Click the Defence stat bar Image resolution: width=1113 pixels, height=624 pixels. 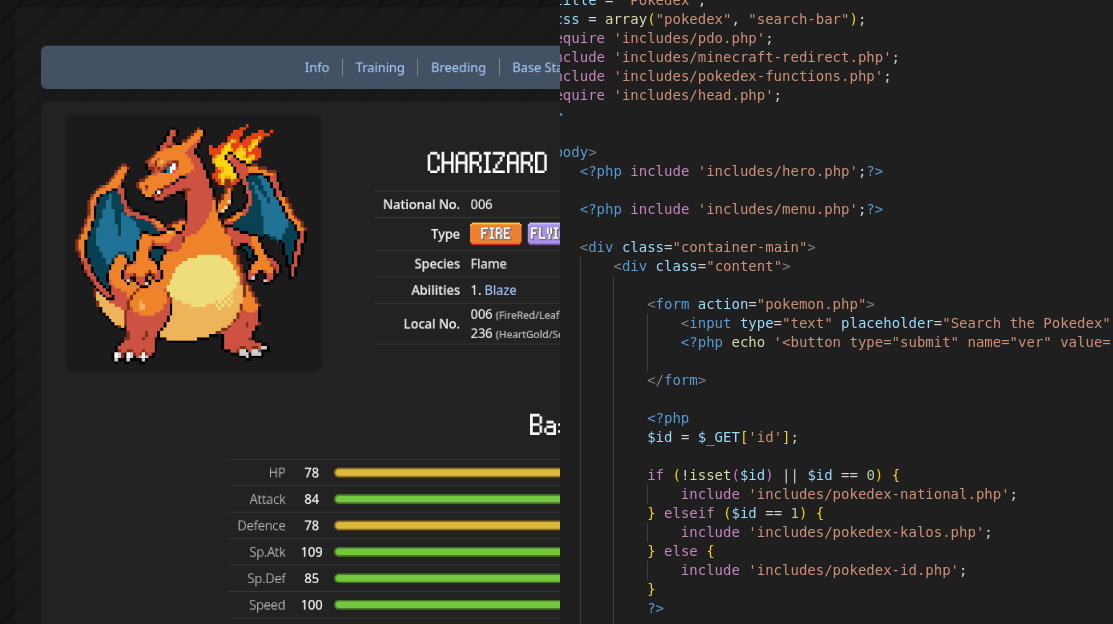[447, 525]
